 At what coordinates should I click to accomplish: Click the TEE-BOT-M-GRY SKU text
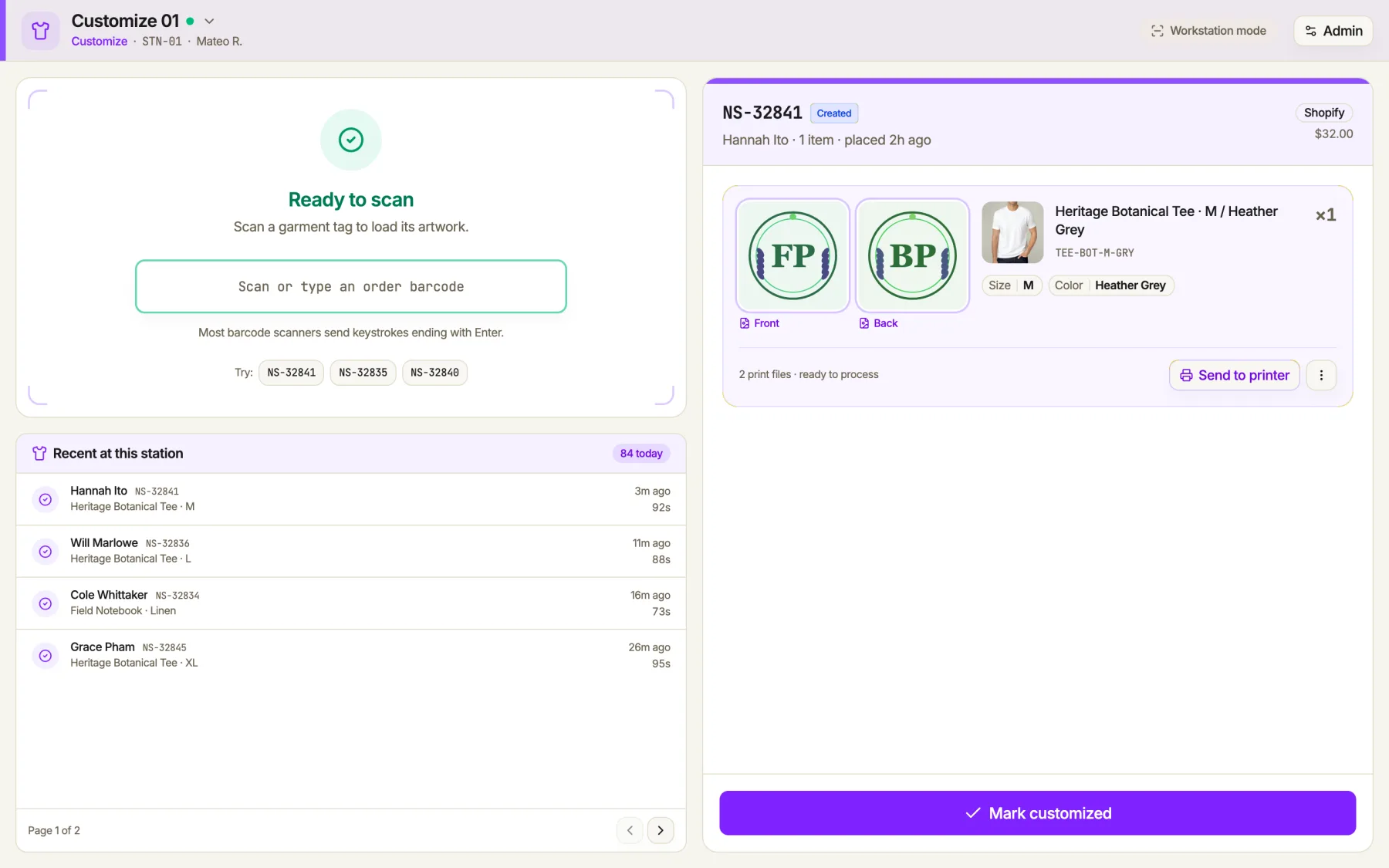(x=1094, y=253)
